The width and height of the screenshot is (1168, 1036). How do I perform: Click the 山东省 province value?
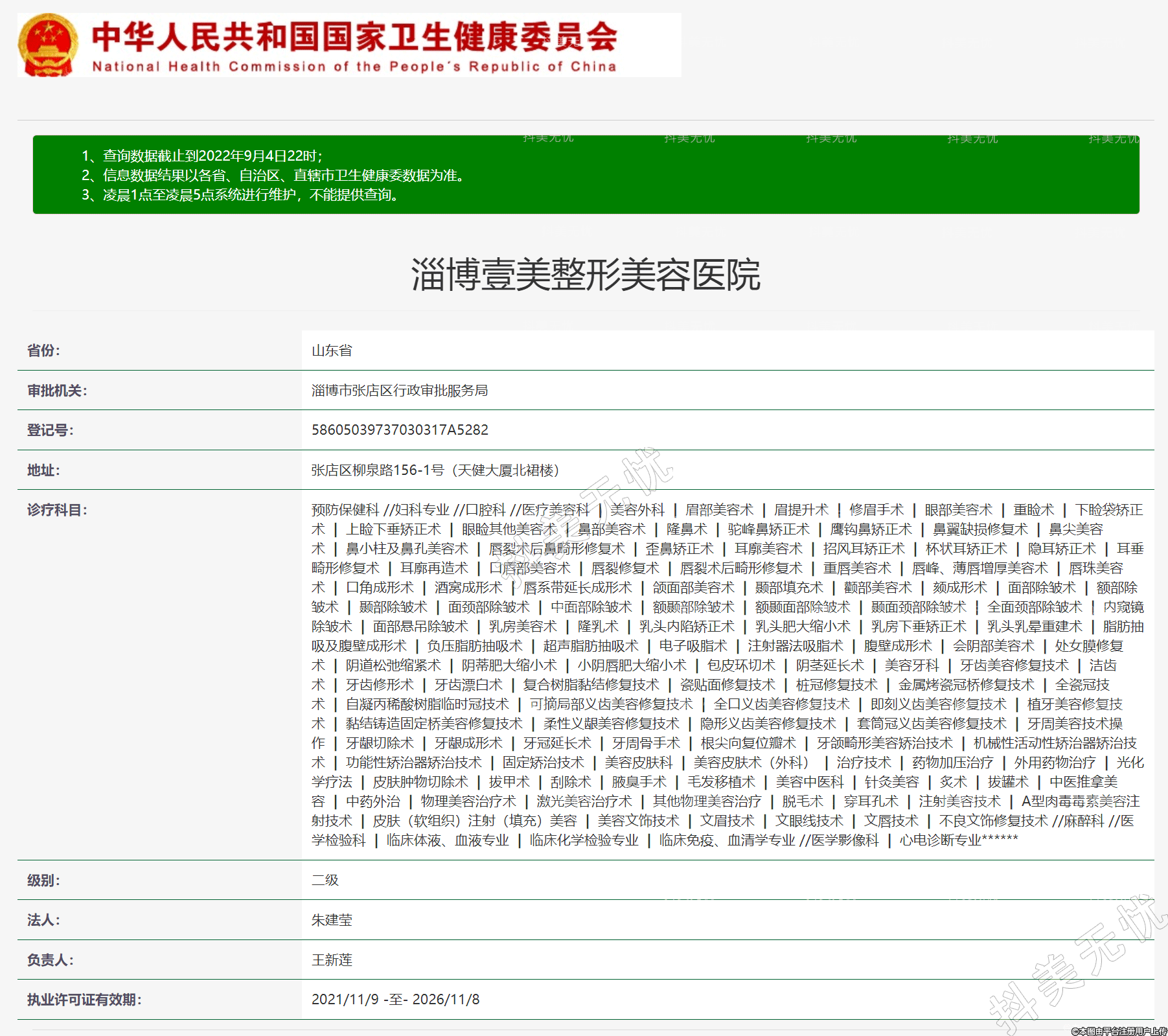(332, 351)
